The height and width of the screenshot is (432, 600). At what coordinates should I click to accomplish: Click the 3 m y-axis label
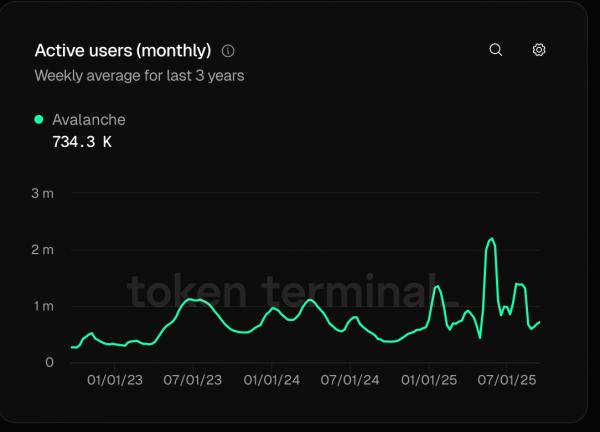[42, 193]
